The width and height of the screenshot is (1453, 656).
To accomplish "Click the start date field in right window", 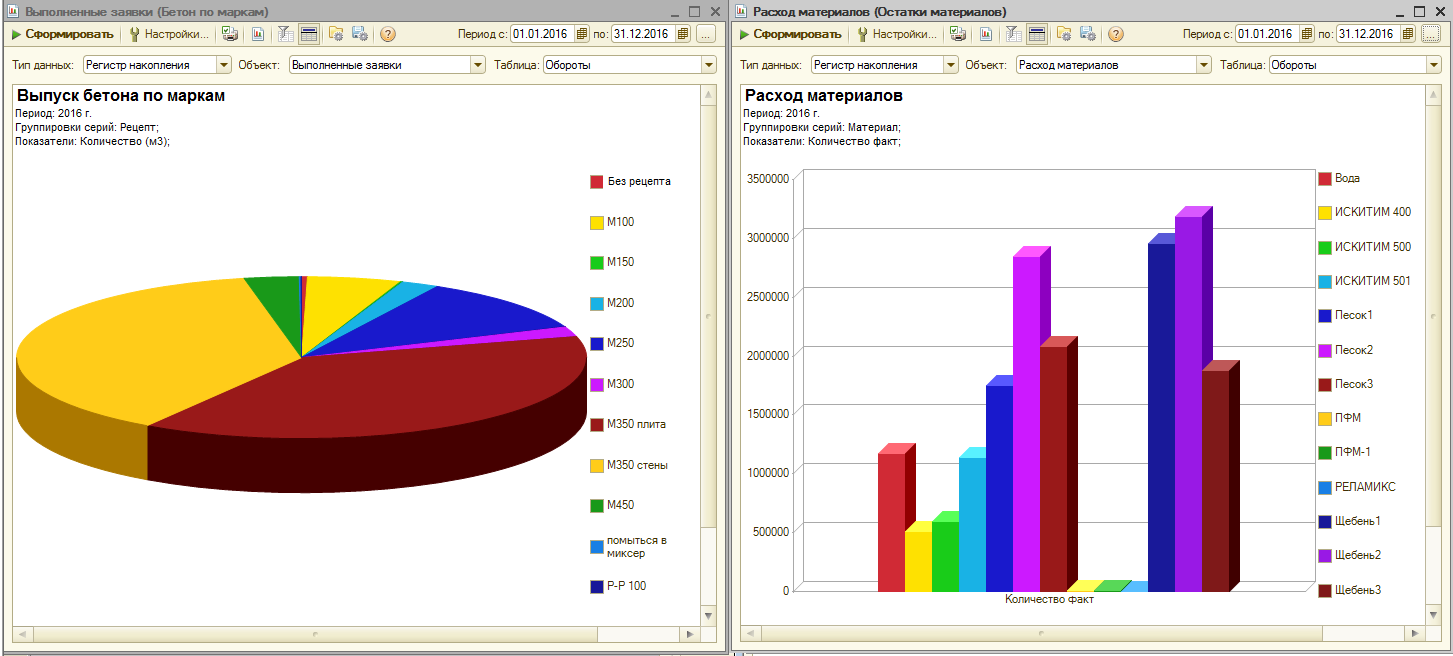I will (x=1268, y=34).
